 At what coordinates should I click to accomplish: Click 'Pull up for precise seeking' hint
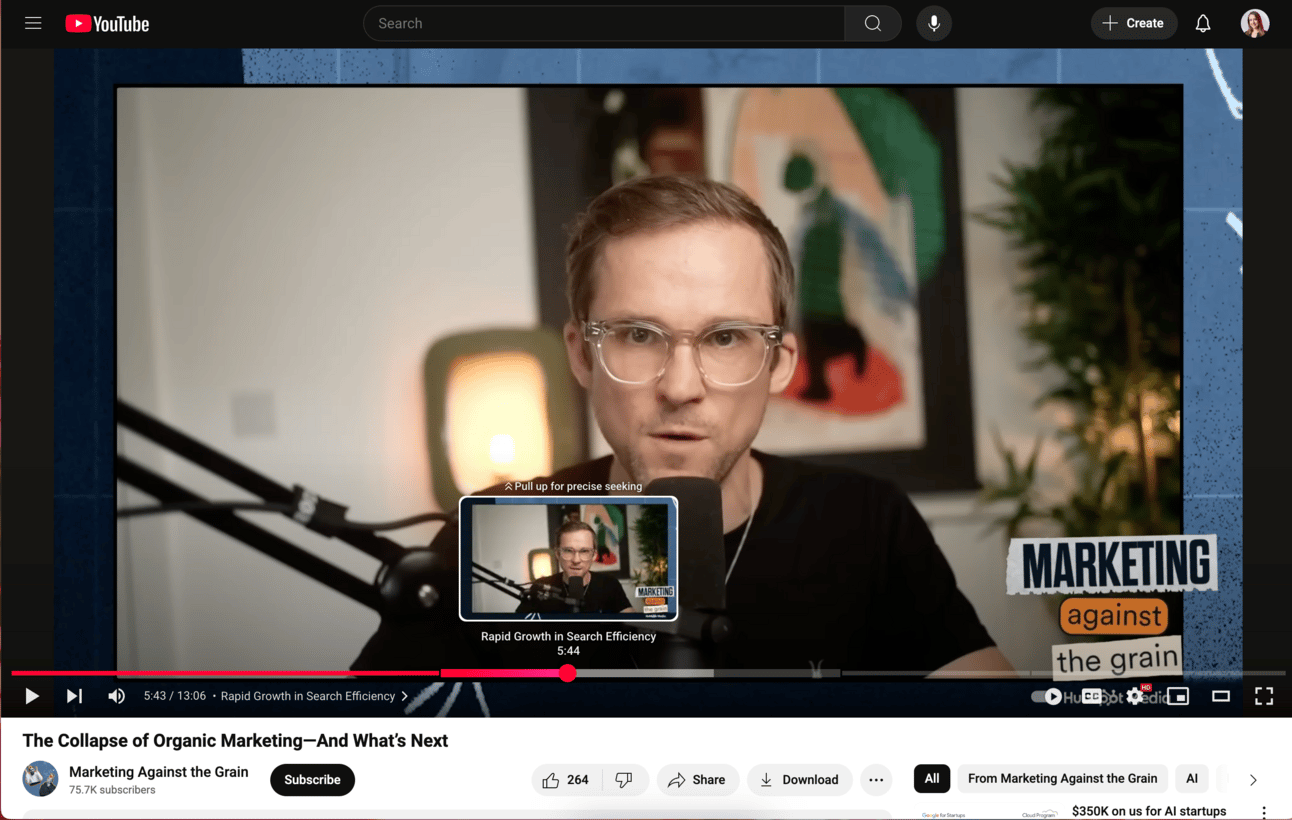point(573,486)
